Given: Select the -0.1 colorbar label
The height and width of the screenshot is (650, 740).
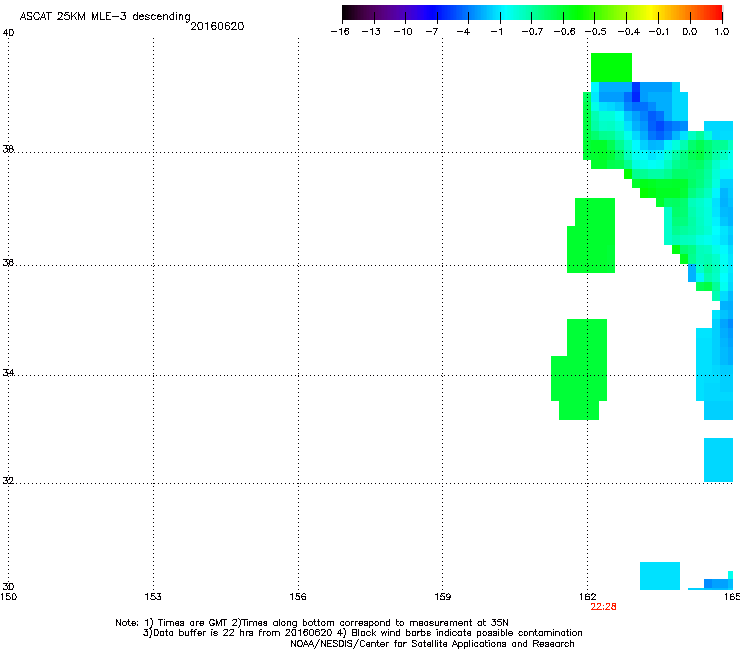Looking at the screenshot, I should (x=659, y=32).
